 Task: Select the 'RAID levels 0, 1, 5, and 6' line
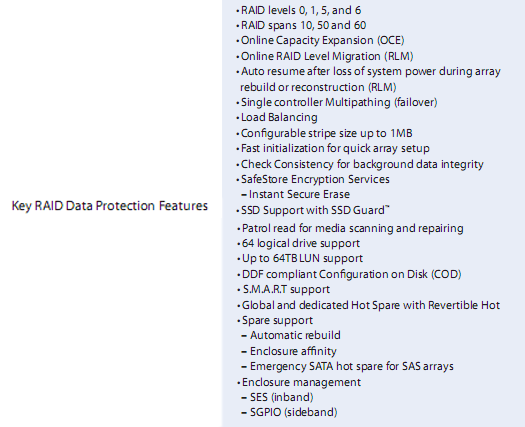pos(299,10)
